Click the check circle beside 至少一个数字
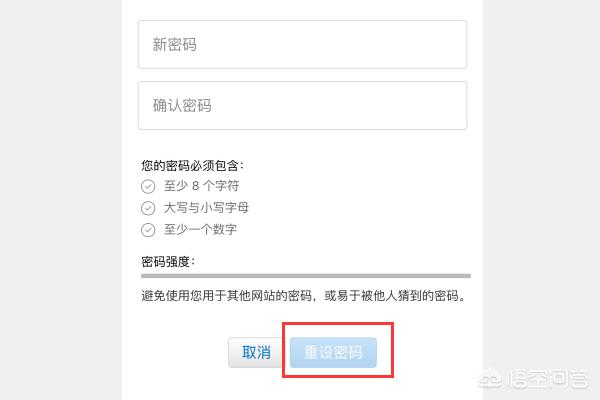This screenshot has width=600, height=400. tap(148, 230)
